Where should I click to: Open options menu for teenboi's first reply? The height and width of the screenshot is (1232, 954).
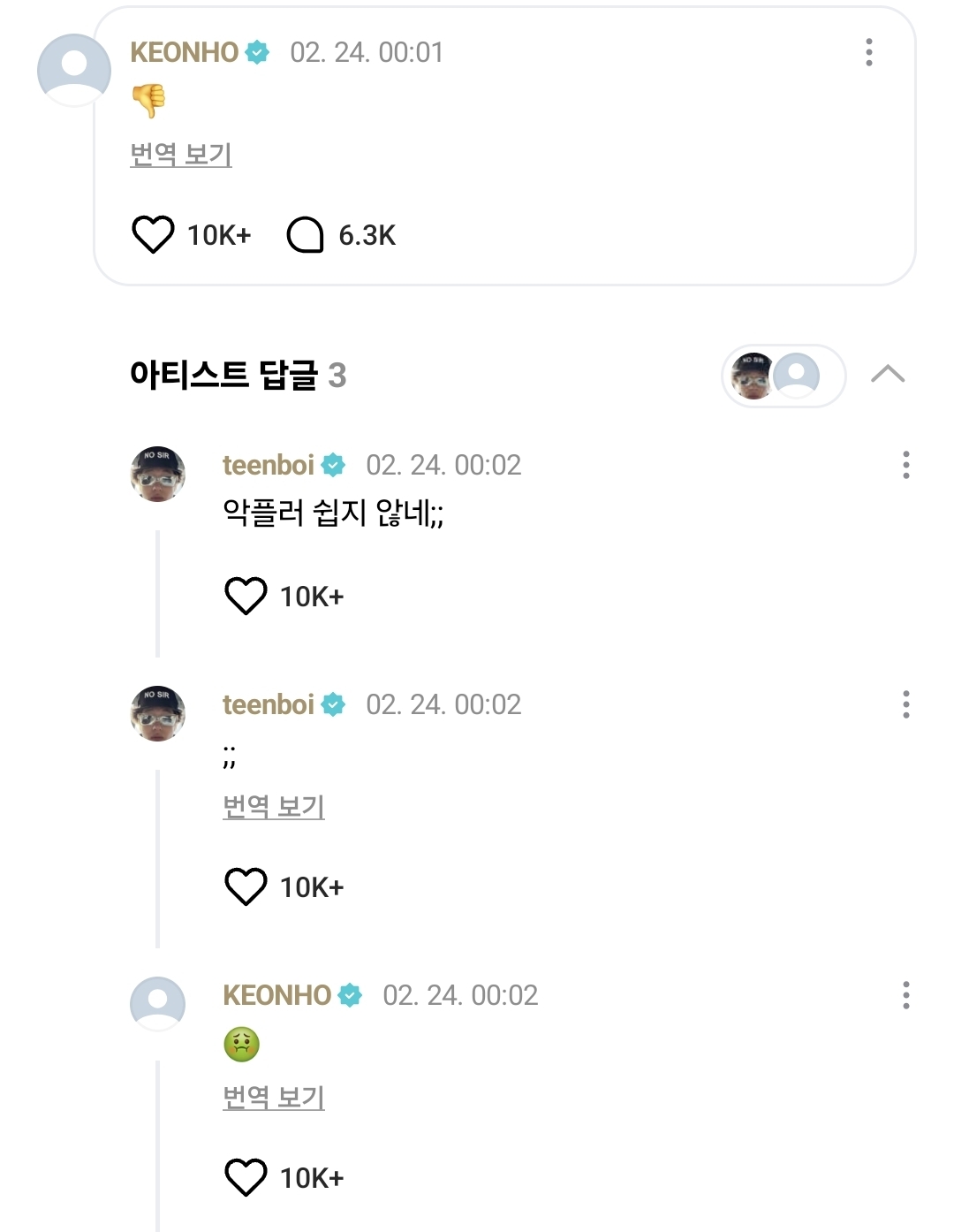click(905, 465)
